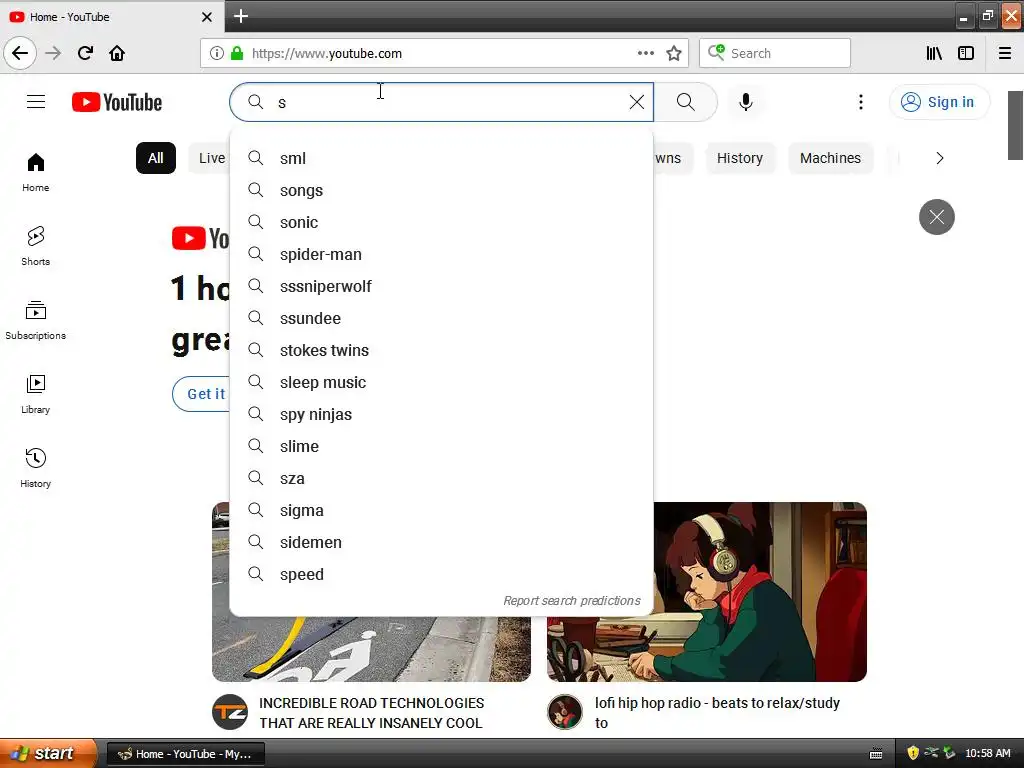
Task: Choose the 'spider-man' suggestion
Action: 441,254
